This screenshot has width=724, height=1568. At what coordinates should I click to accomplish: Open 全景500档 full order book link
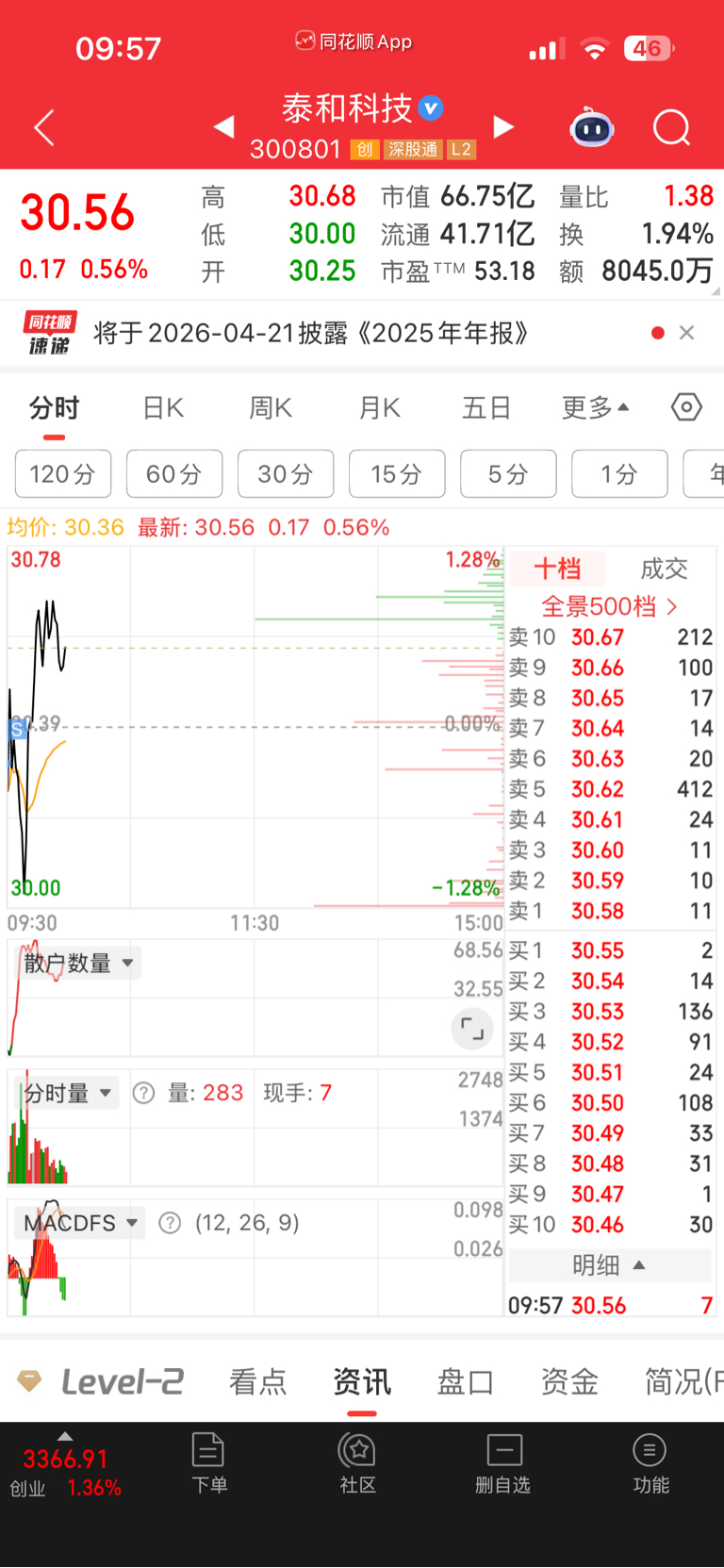click(609, 606)
